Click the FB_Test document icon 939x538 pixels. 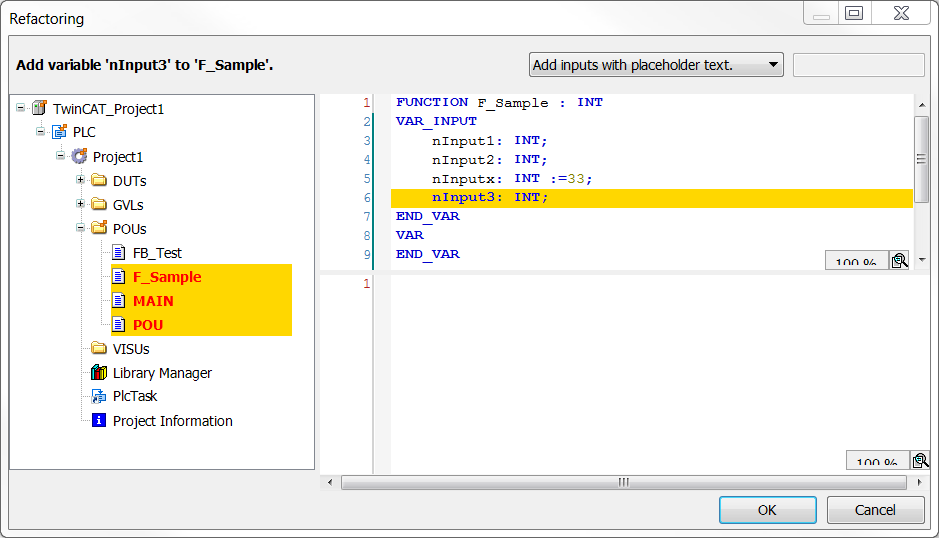[119, 252]
